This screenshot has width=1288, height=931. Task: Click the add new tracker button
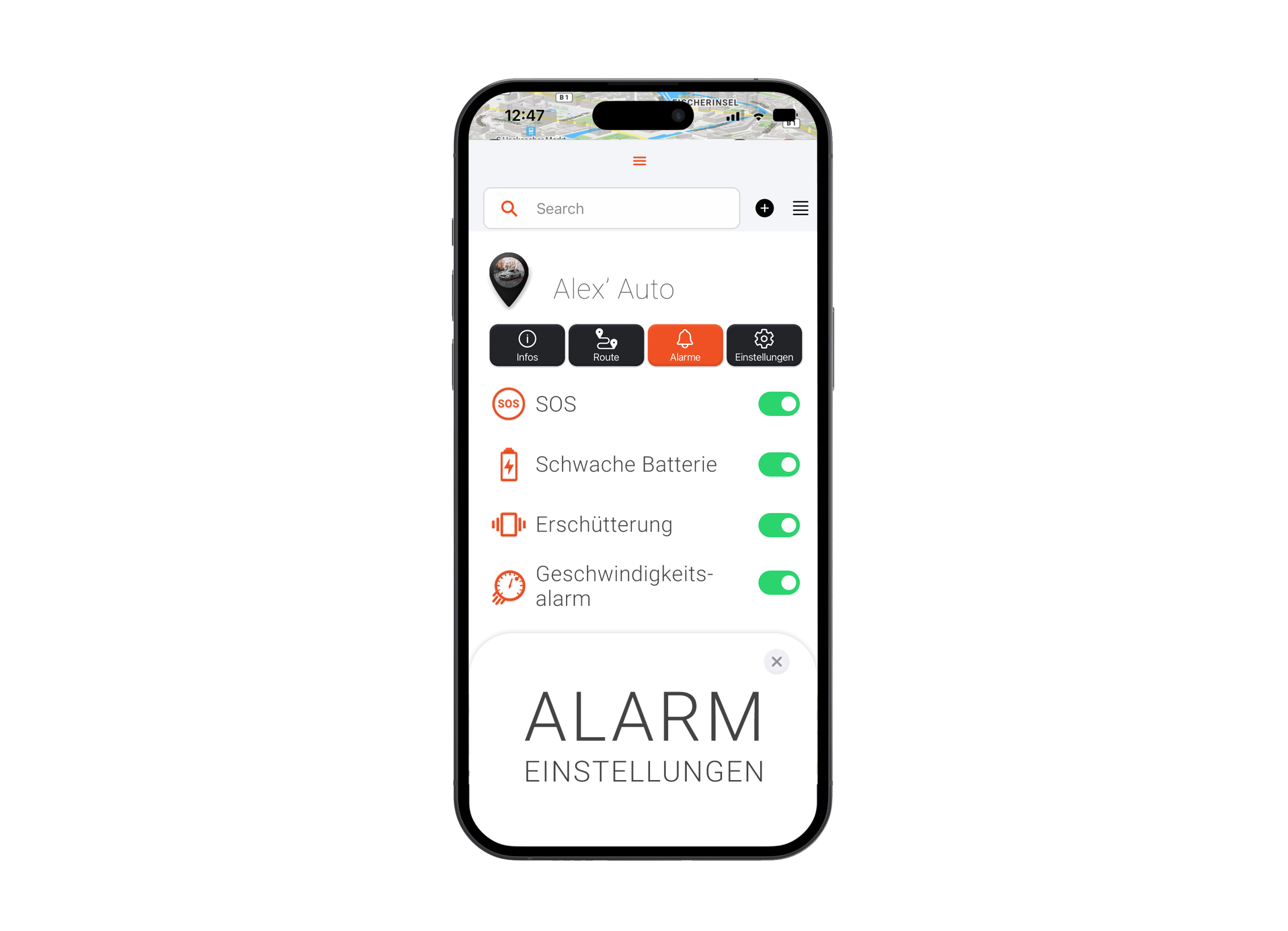765,208
